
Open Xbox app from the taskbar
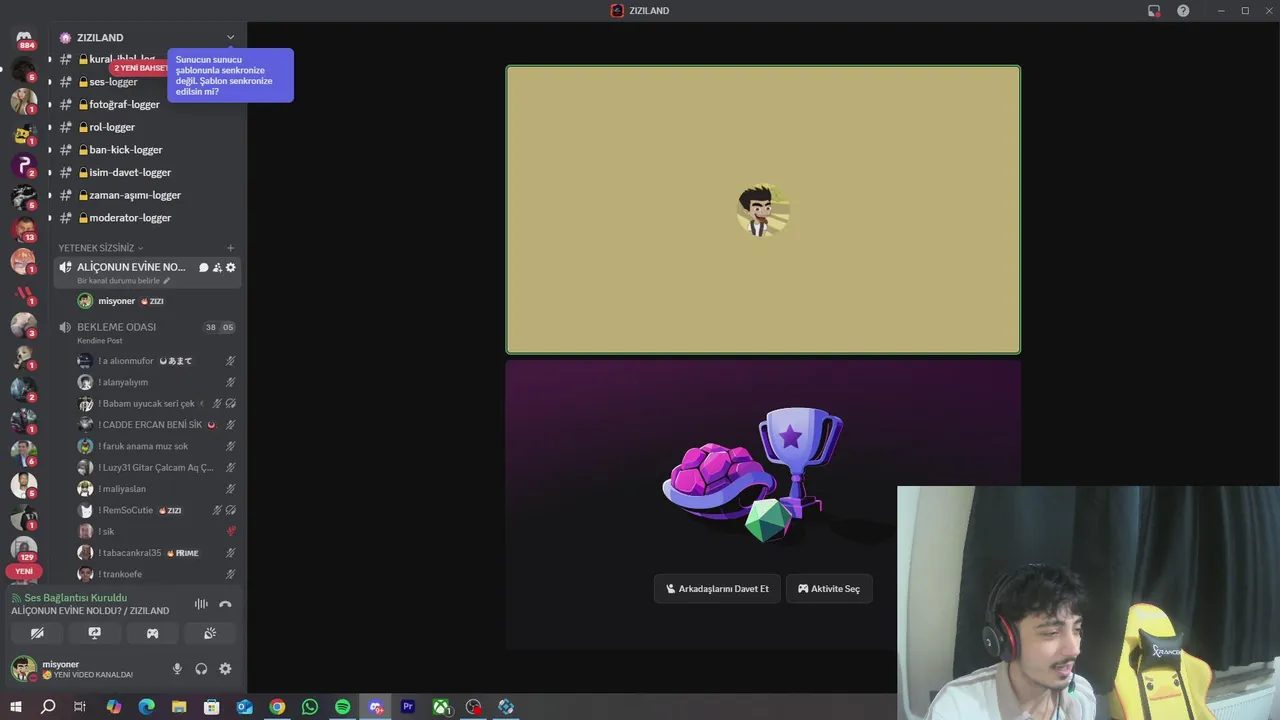point(441,707)
